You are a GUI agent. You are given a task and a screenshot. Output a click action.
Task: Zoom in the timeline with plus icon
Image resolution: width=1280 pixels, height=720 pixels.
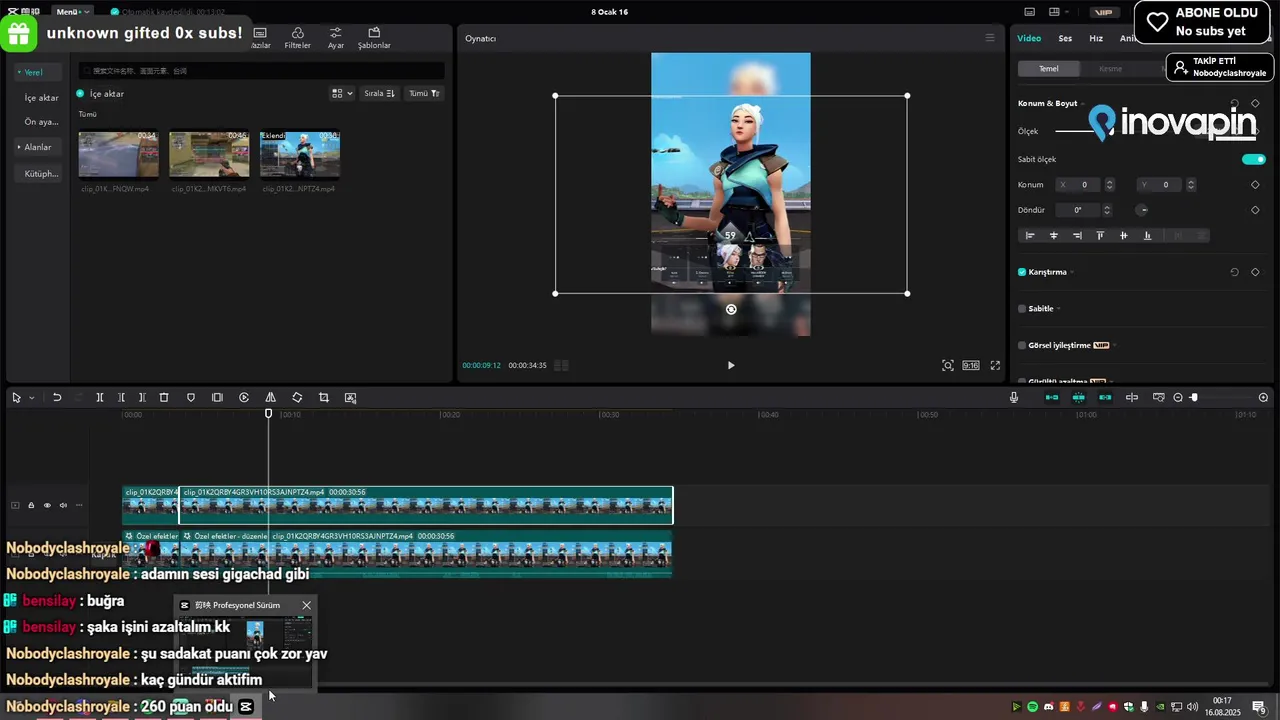point(1263,398)
